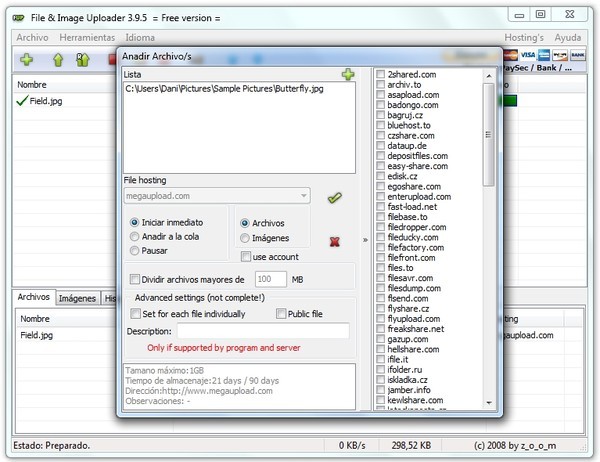Cancel with the red X icon
The width and height of the screenshot is (600, 462).
point(334,242)
